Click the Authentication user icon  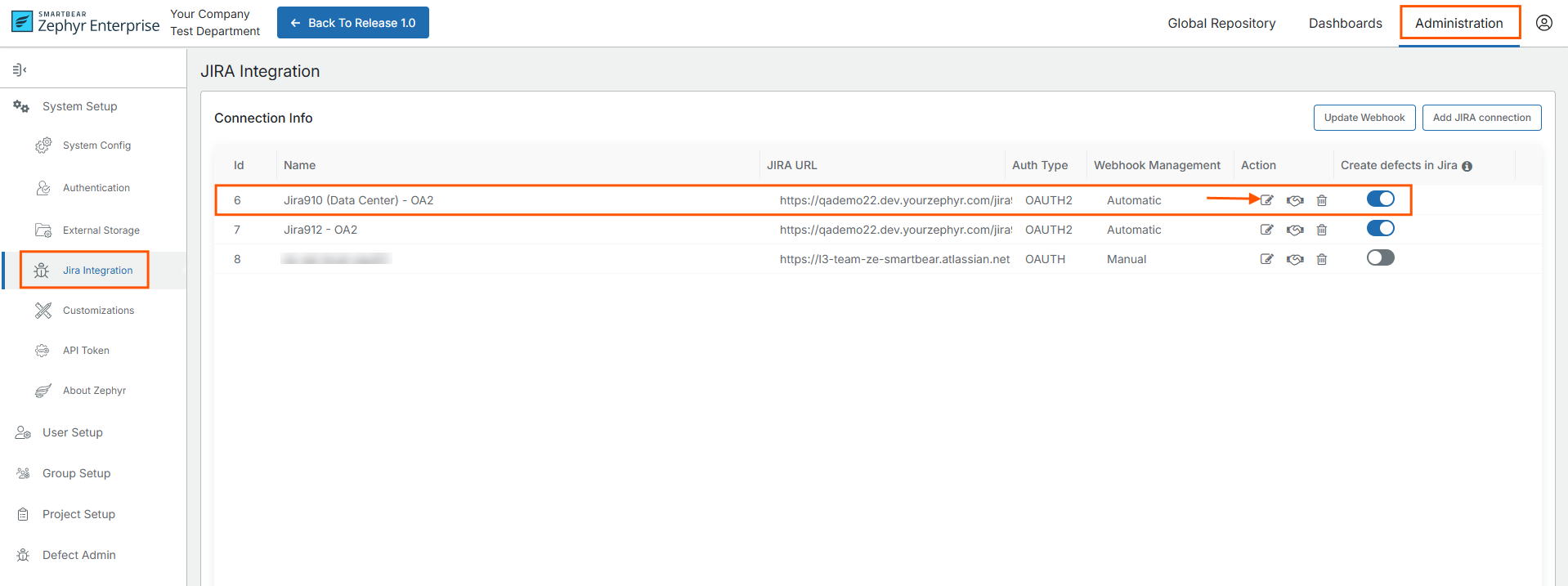pos(43,188)
